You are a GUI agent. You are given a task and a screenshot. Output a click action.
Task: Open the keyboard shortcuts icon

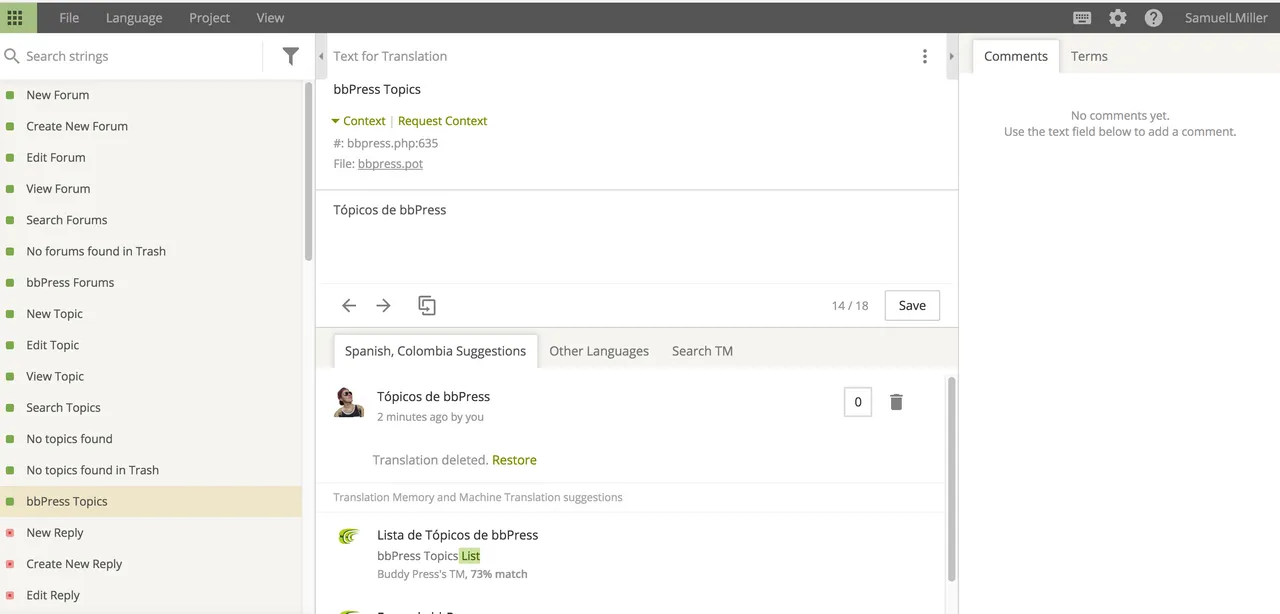1081,18
